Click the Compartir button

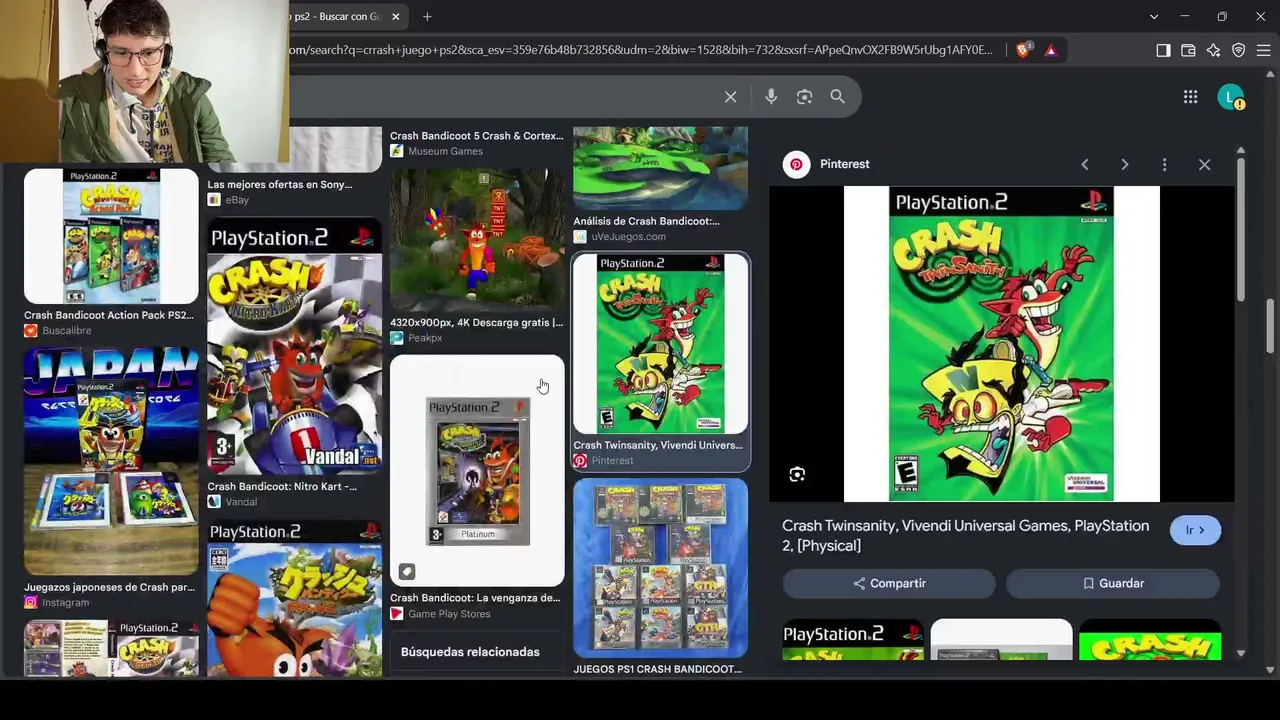point(889,583)
